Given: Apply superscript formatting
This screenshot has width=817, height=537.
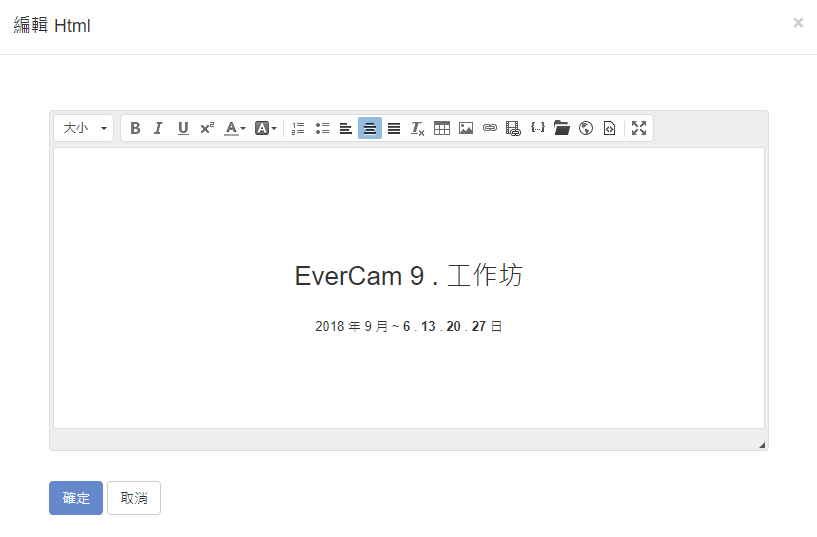Looking at the screenshot, I should 207,128.
